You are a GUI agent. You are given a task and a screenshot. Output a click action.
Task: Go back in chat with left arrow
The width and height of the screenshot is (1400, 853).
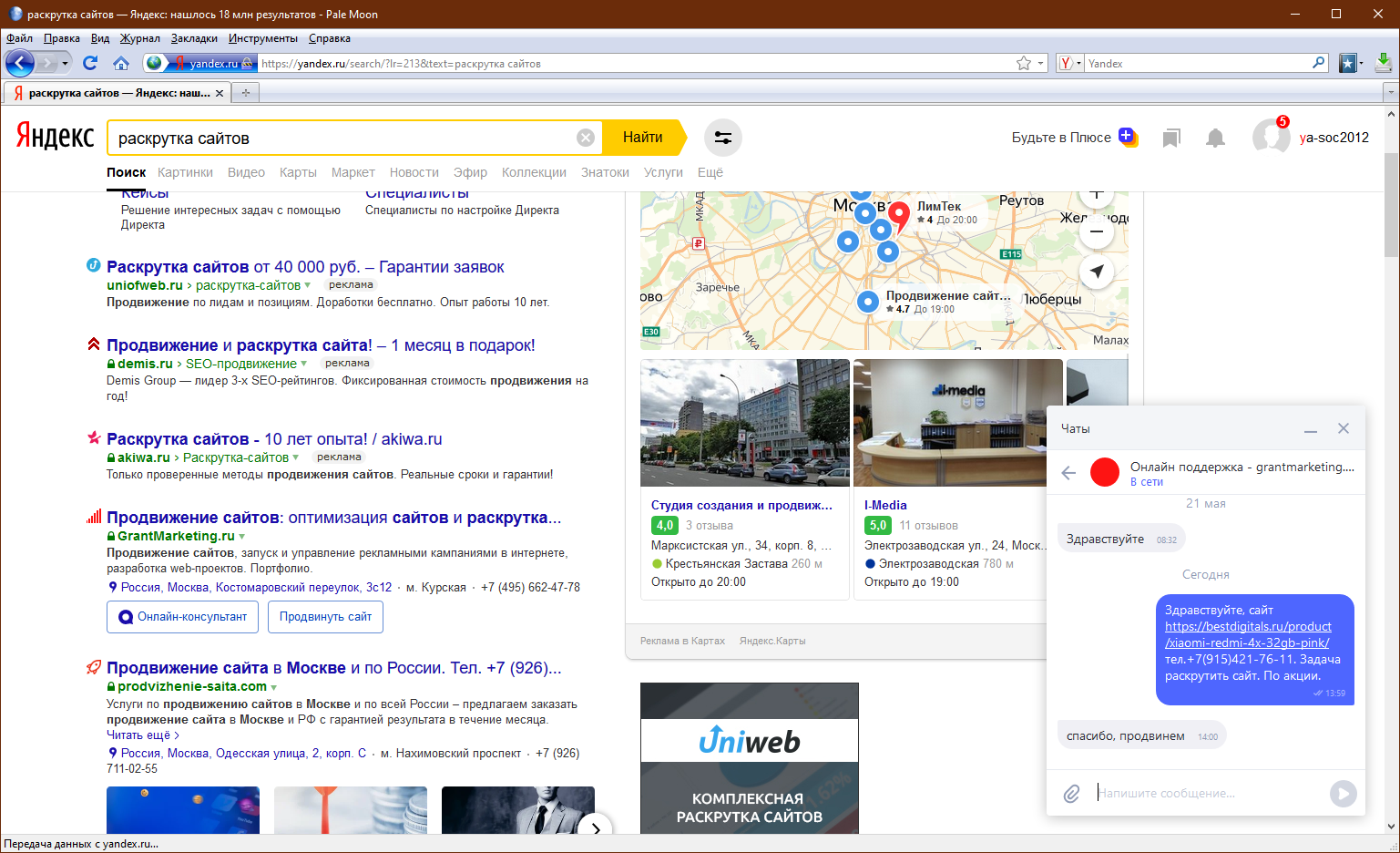[x=1069, y=472]
